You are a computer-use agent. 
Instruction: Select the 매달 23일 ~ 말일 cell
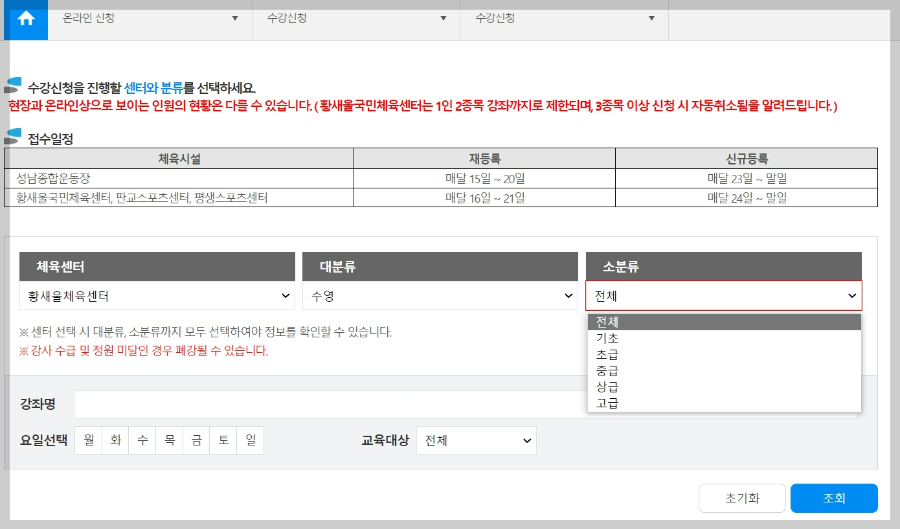[747, 178]
